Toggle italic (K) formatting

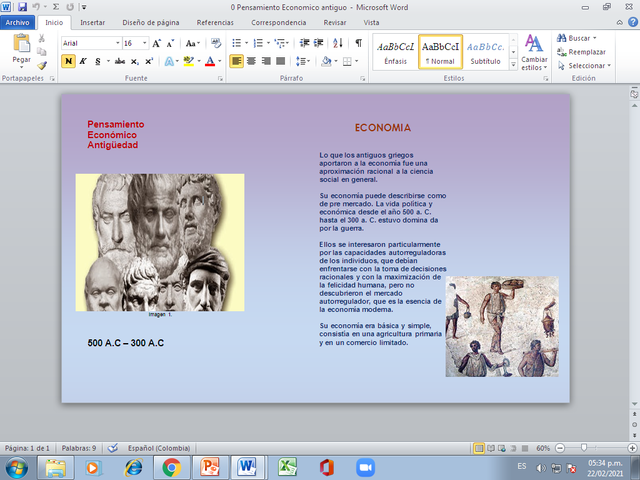pos(83,62)
